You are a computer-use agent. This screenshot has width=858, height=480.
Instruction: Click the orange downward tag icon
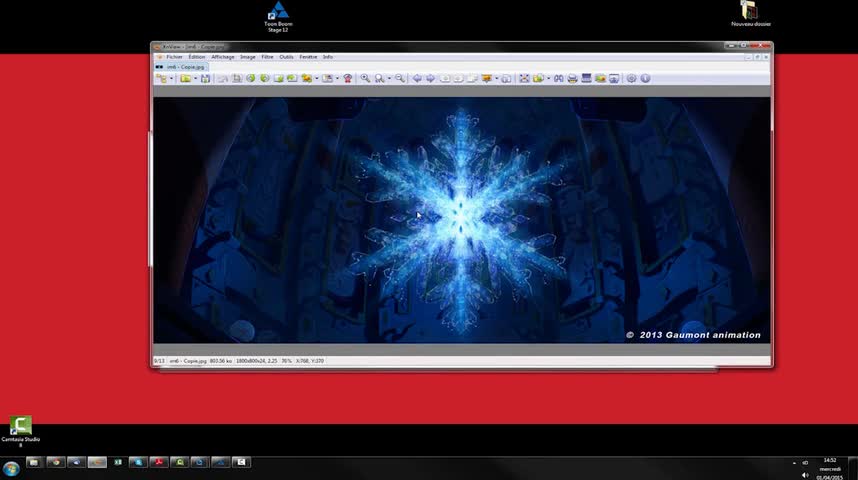click(x=486, y=79)
